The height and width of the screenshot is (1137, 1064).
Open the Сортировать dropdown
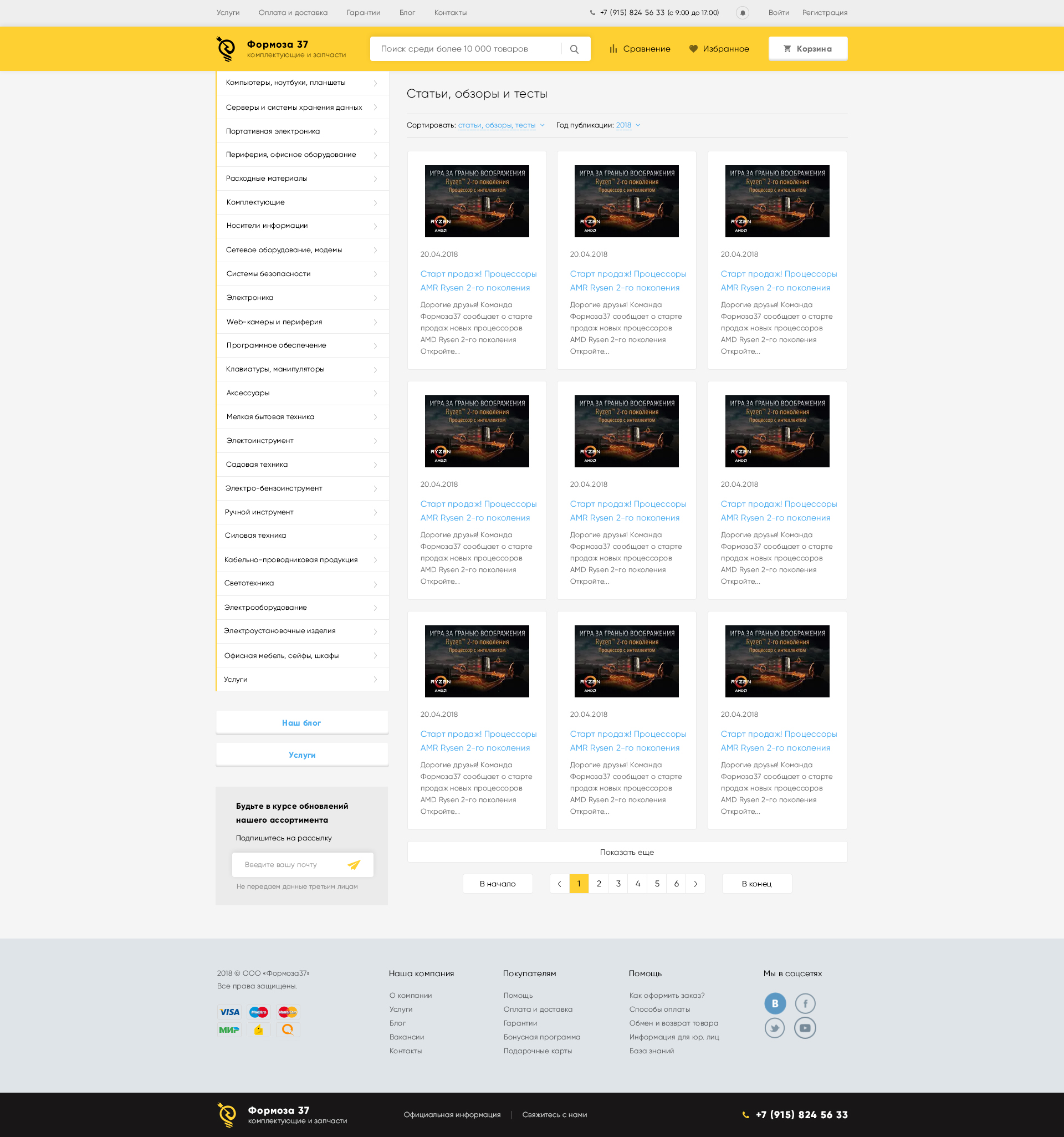501,125
